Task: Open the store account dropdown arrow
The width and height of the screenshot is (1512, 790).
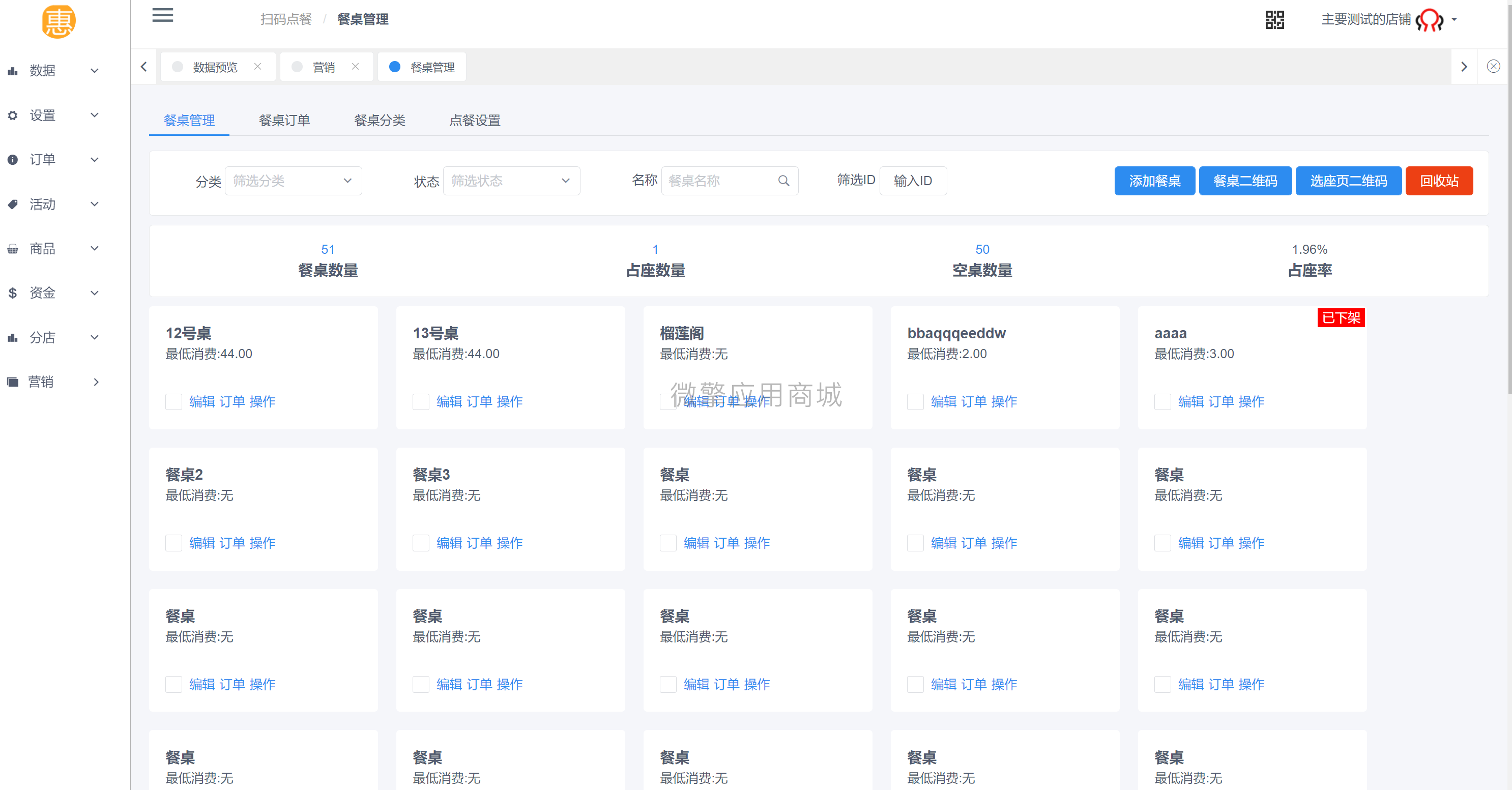Action: point(1455,19)
